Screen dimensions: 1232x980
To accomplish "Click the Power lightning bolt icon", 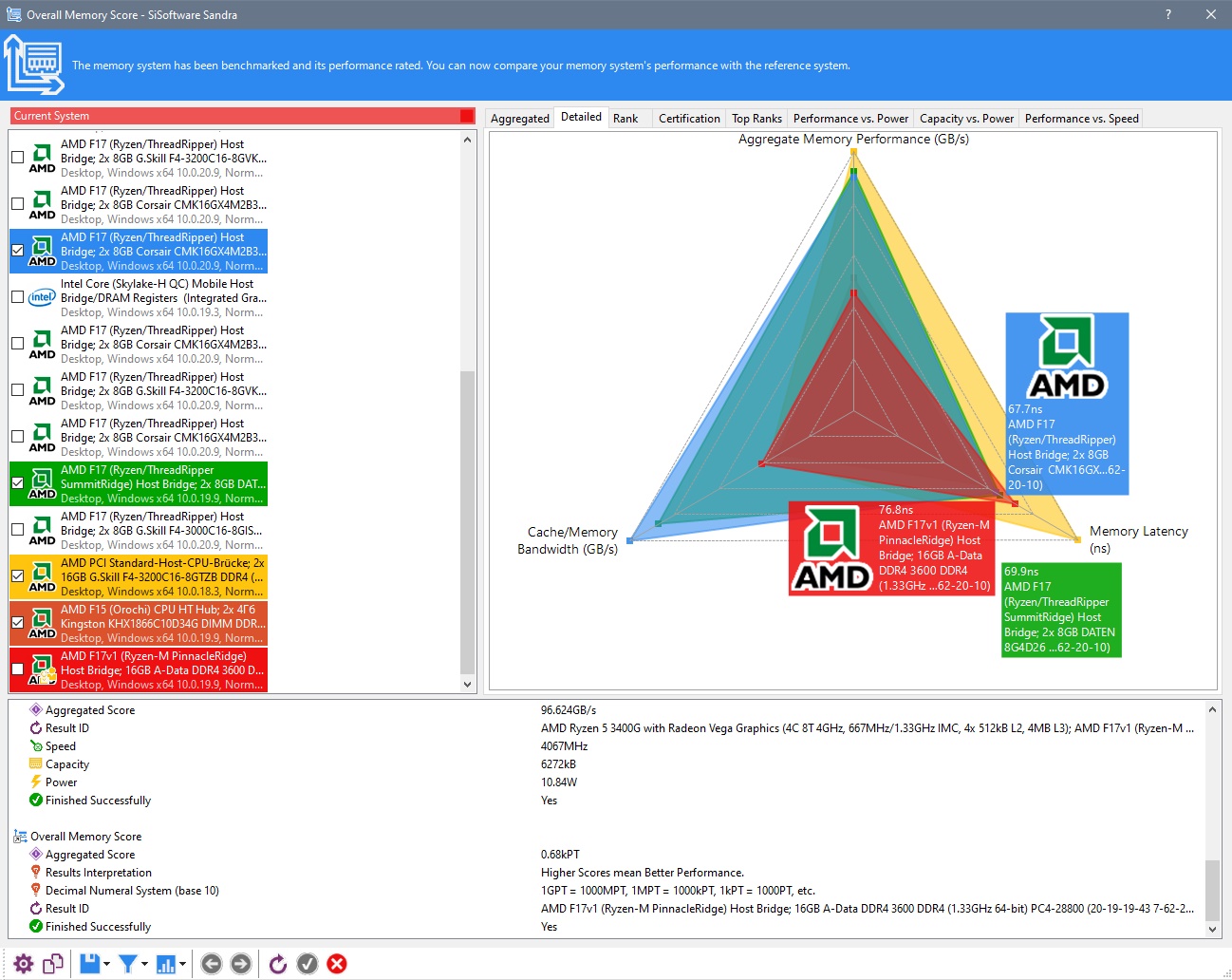I will [x=36, y=782].
